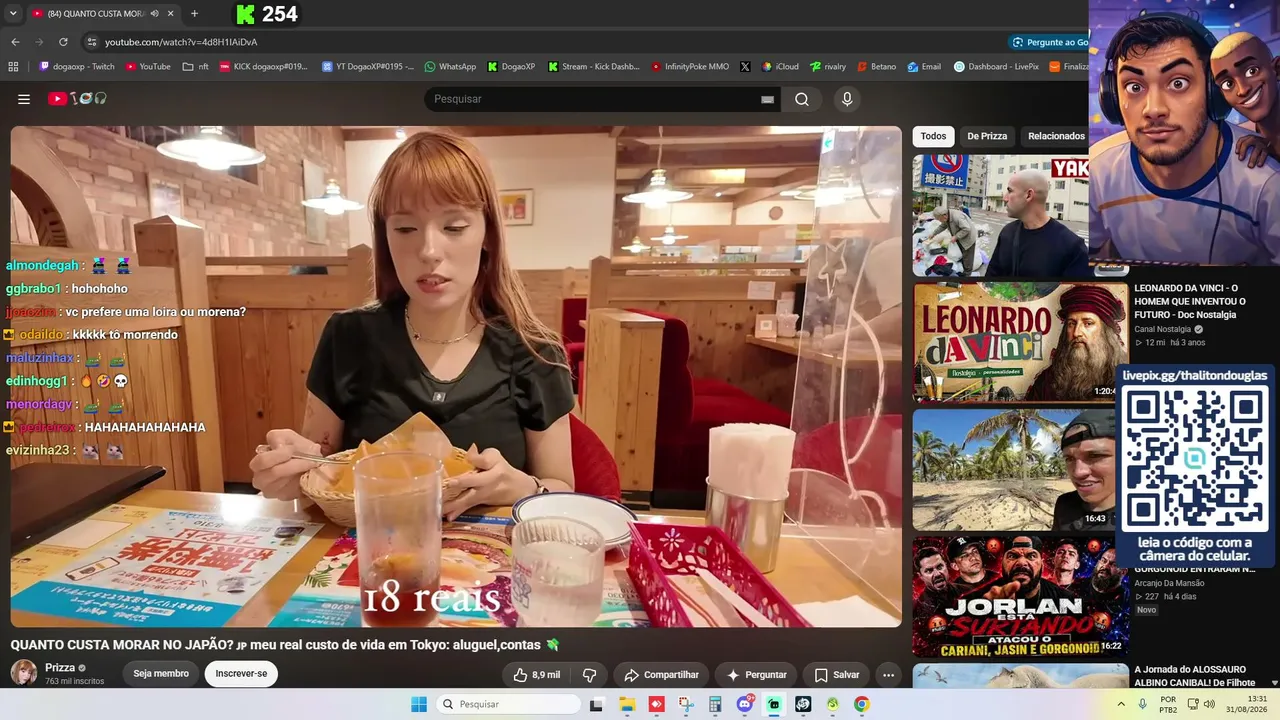Image resolution: width=1280 pixels, height=720 pixels.
Task: Mute the tab using its speaker icon
Action: coord(154,14)
